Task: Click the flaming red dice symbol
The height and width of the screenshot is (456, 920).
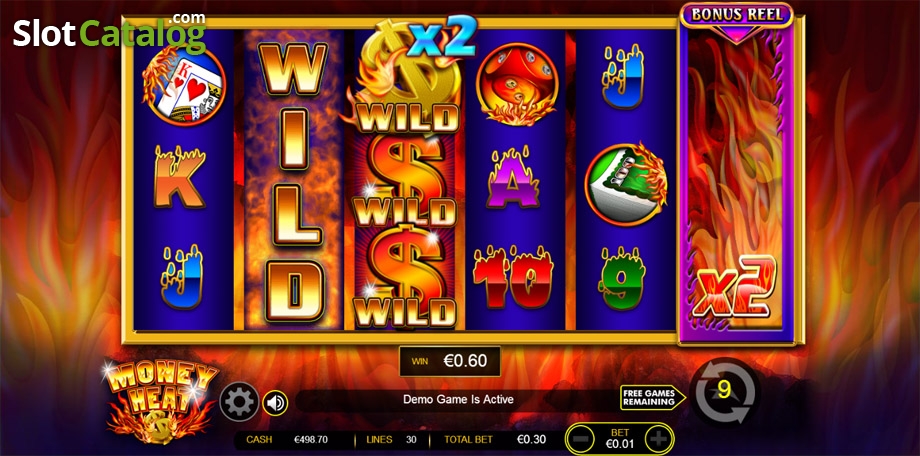Action: (x=516, y=84)
